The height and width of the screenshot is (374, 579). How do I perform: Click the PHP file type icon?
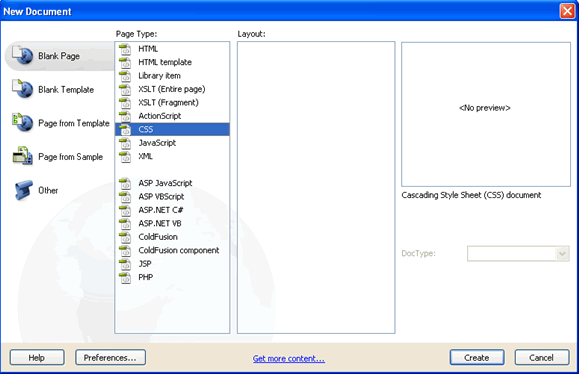[x=125, y=277]
